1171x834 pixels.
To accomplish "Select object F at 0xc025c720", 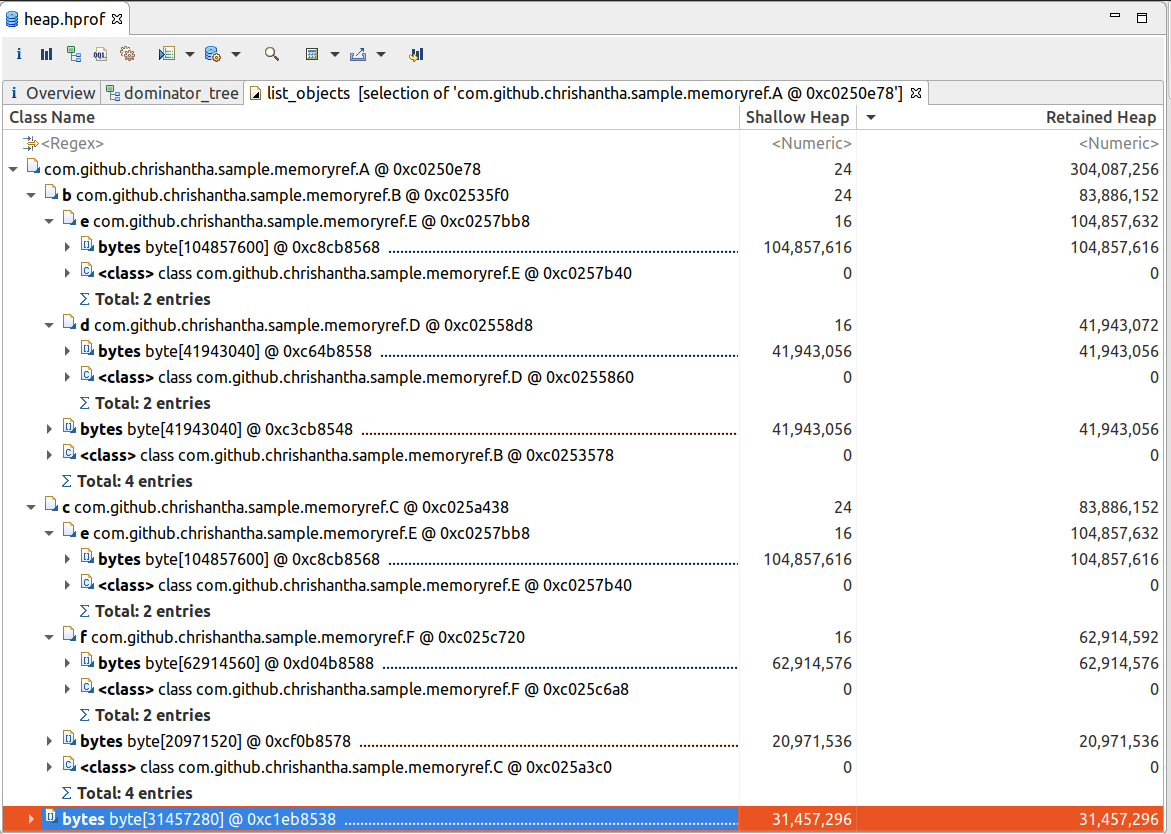I will [x=200, y=637].
